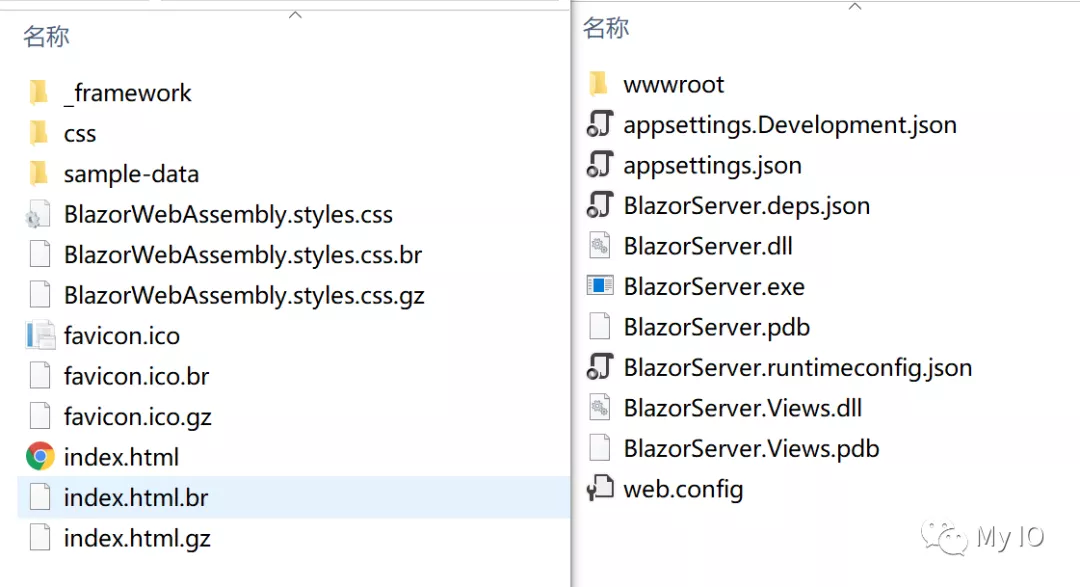Select BlazorServer.runtimeconfig.json
1080x587 pixels.
797,367
